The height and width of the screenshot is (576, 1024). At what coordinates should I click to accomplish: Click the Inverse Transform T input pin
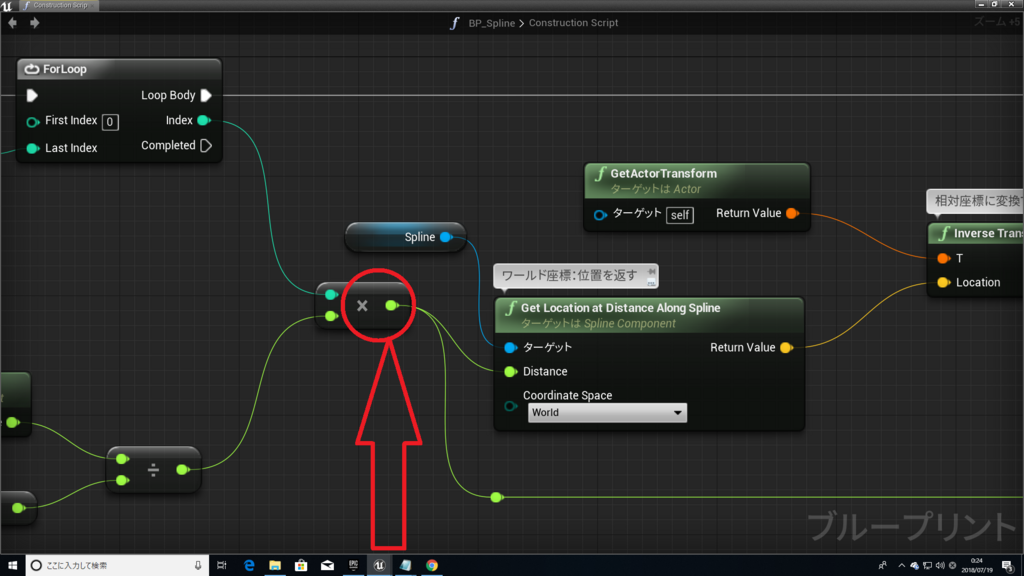pos(944,259)
